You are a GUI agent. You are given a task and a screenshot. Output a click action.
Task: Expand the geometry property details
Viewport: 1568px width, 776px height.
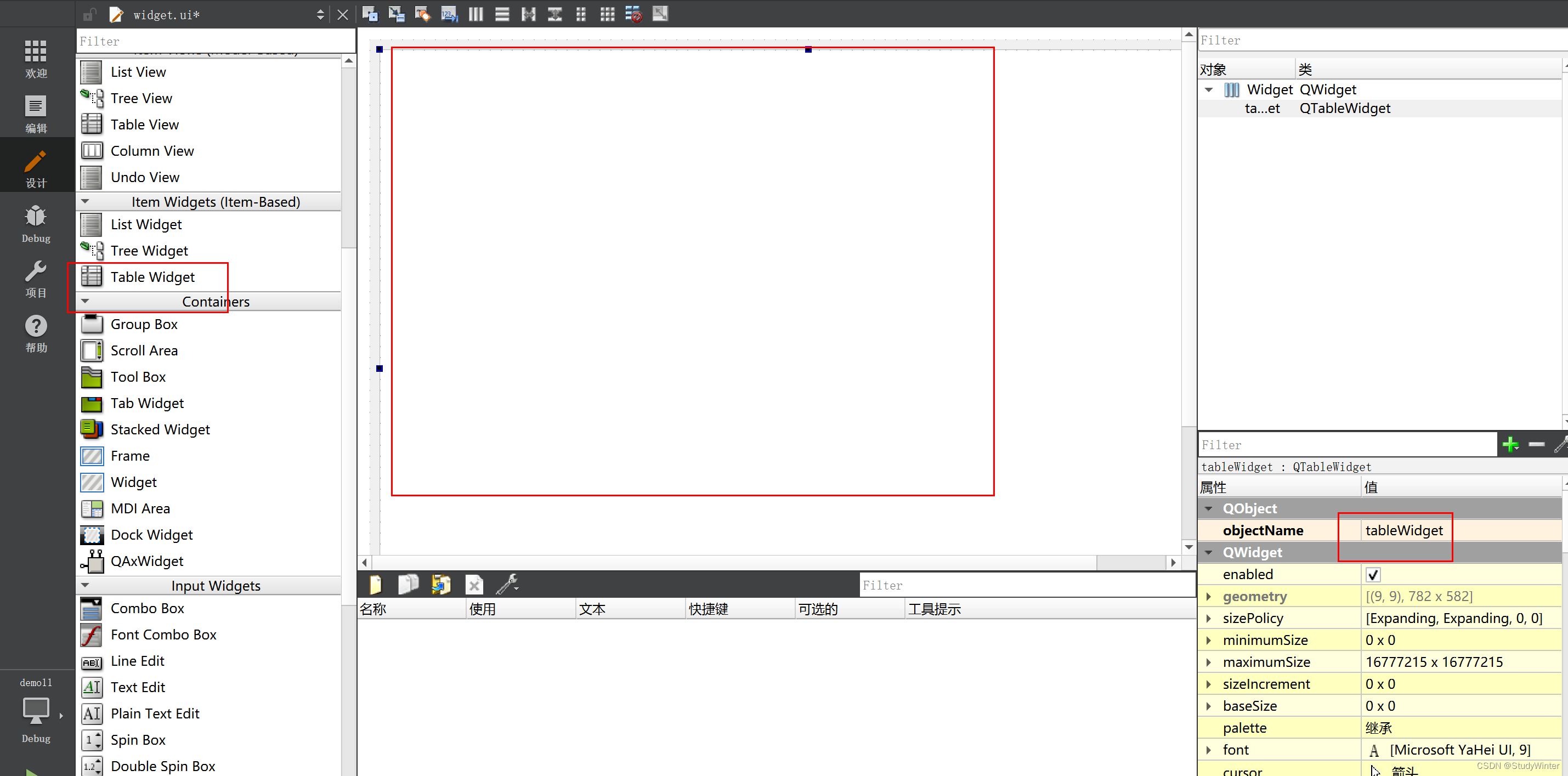pyautogui.click(x=1209, y=596)
